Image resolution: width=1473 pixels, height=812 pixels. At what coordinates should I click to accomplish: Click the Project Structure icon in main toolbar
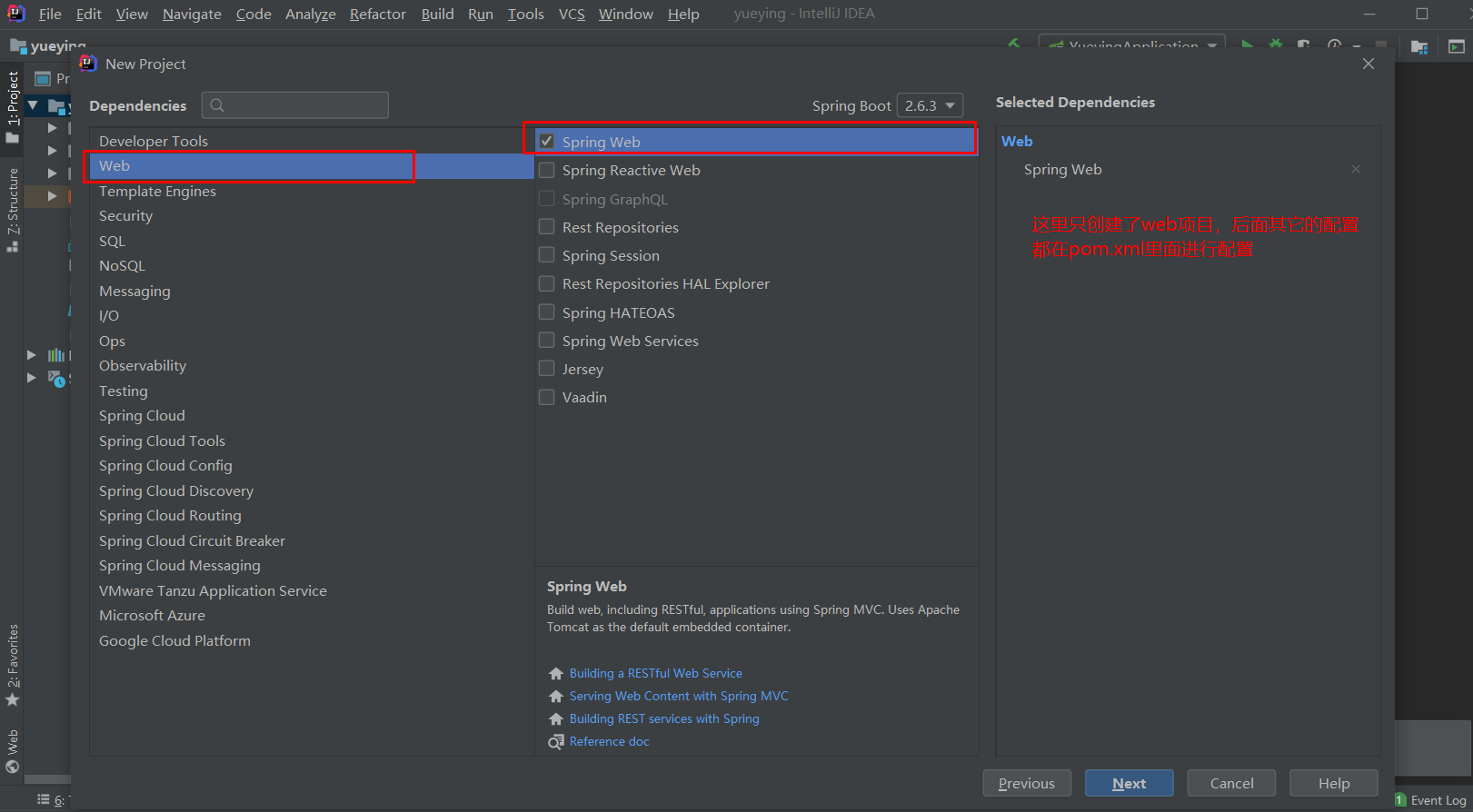(1419, 46)
